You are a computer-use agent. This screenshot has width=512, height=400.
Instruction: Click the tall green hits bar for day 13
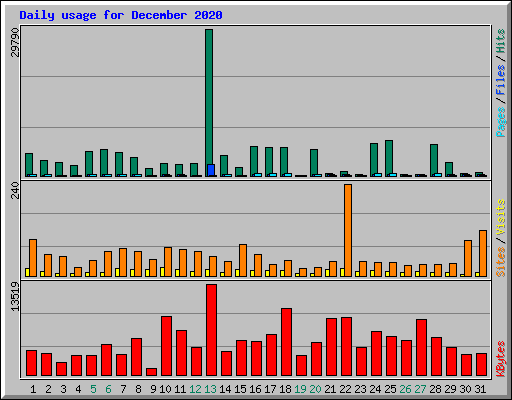tap(209, 97)
